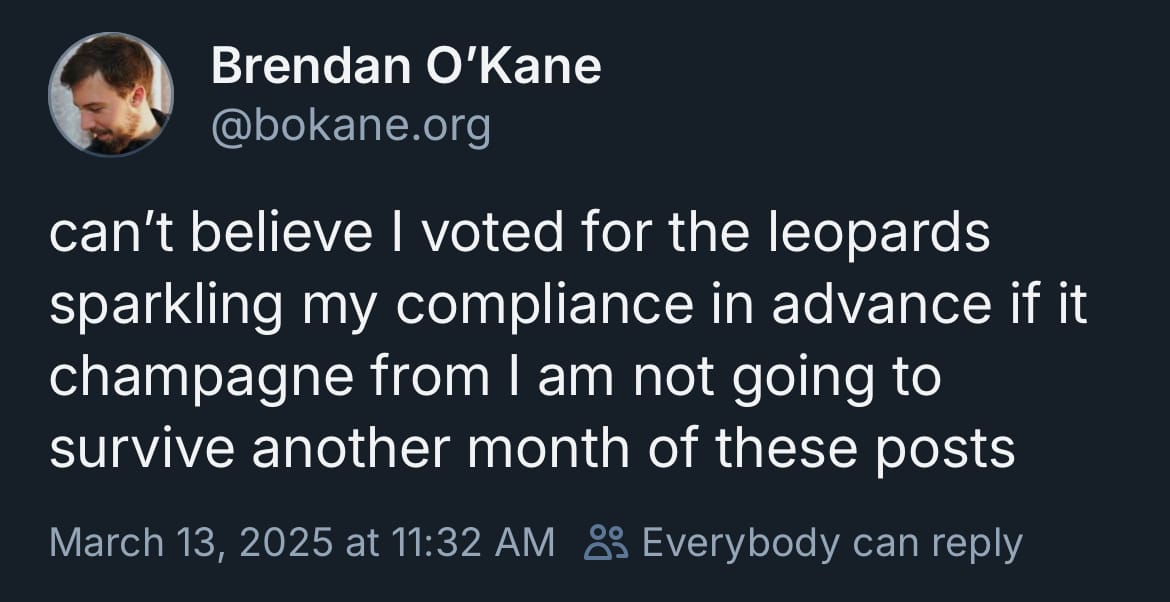
Task: Click the word "these" in the post
Action: [x=786, y=451]
